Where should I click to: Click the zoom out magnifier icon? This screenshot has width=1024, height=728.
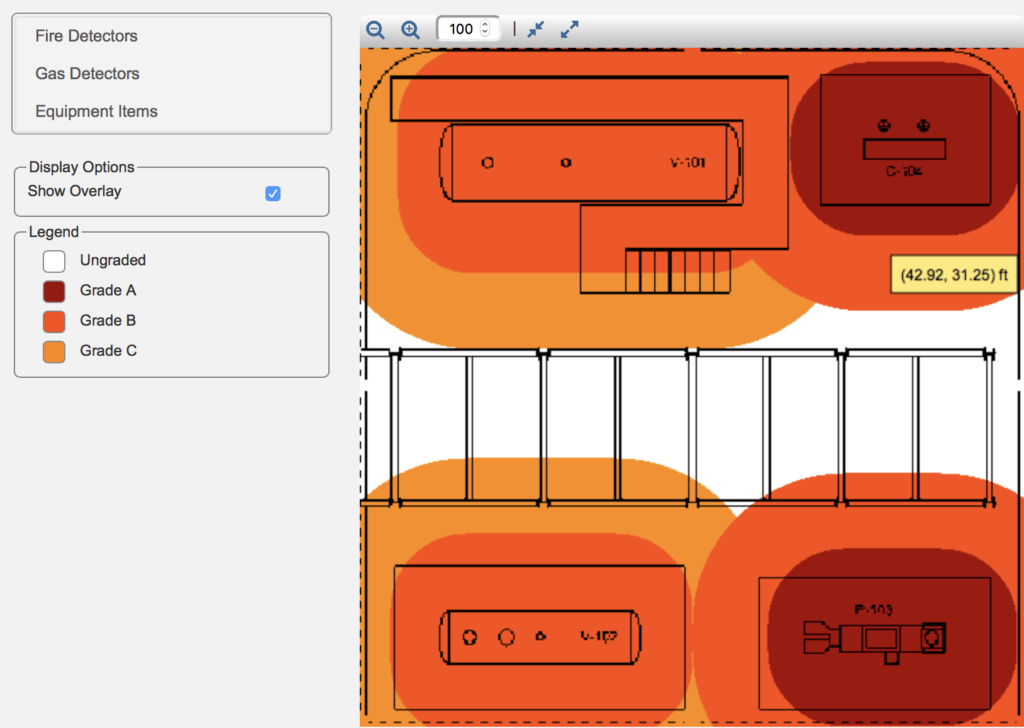coord(375,30)
